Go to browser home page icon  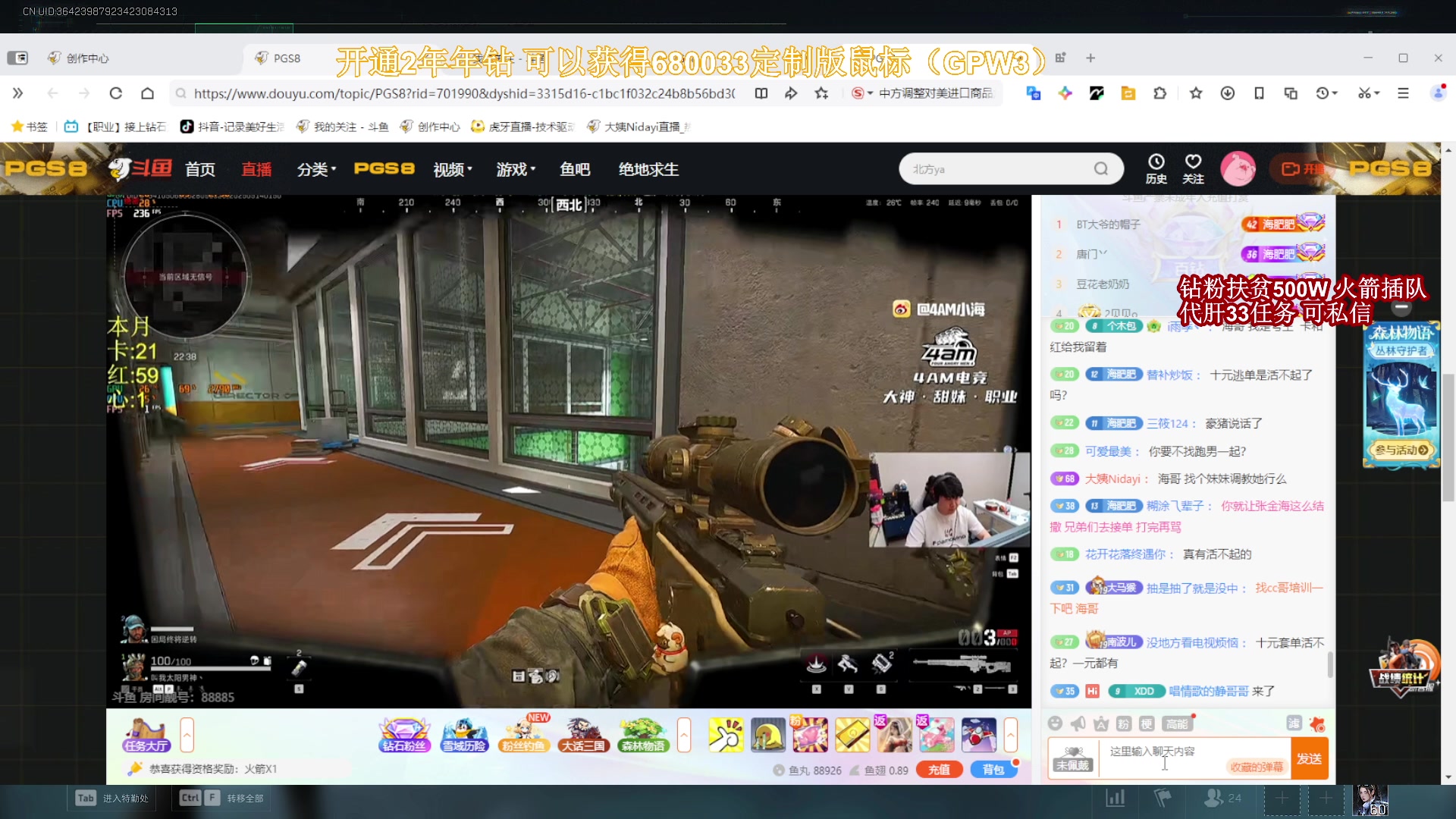[147, 93]
